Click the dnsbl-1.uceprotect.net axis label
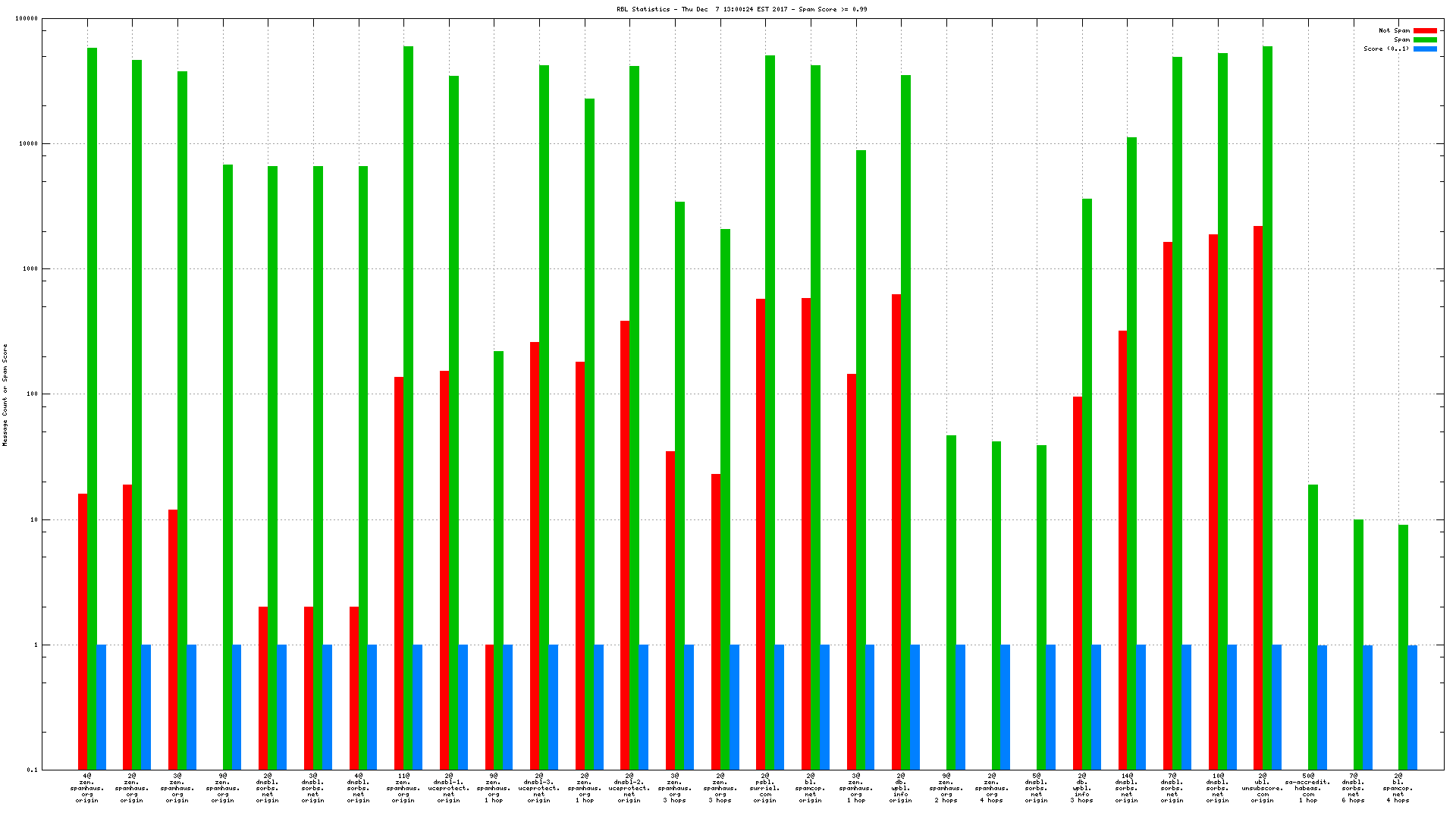 point(448,787)
